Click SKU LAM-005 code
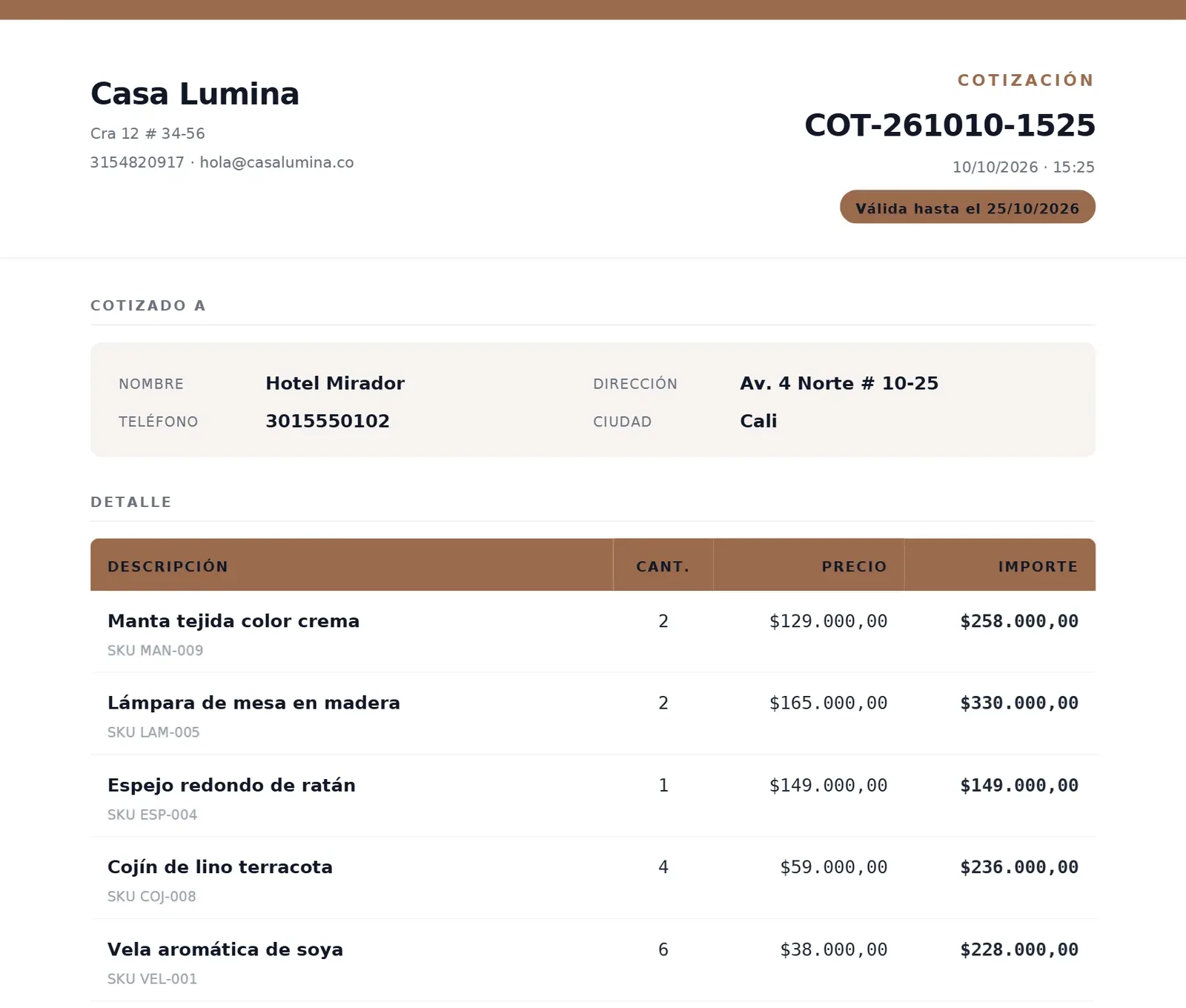This screenshot has height=1008, width=1186. tap(153, 732)
